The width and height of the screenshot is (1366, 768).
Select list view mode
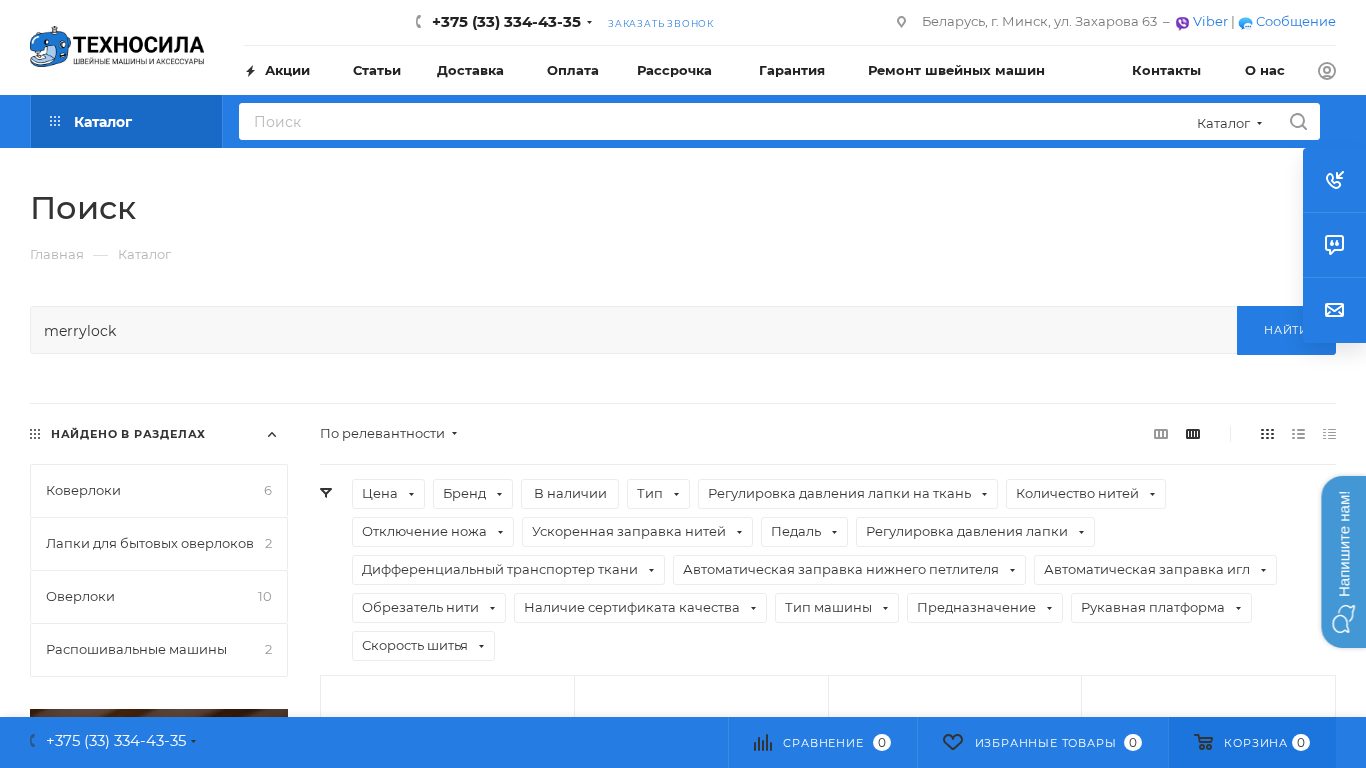point(1298,434)
